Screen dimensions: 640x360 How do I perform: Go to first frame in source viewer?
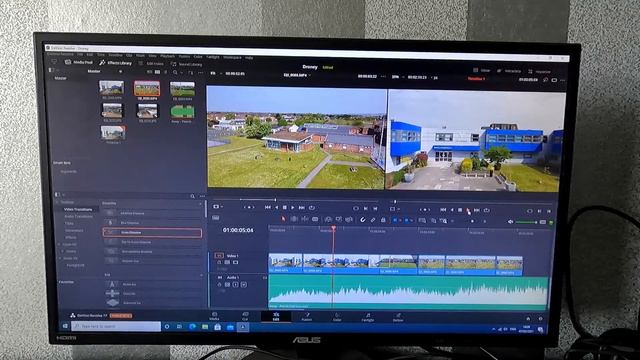pos(267,207)
